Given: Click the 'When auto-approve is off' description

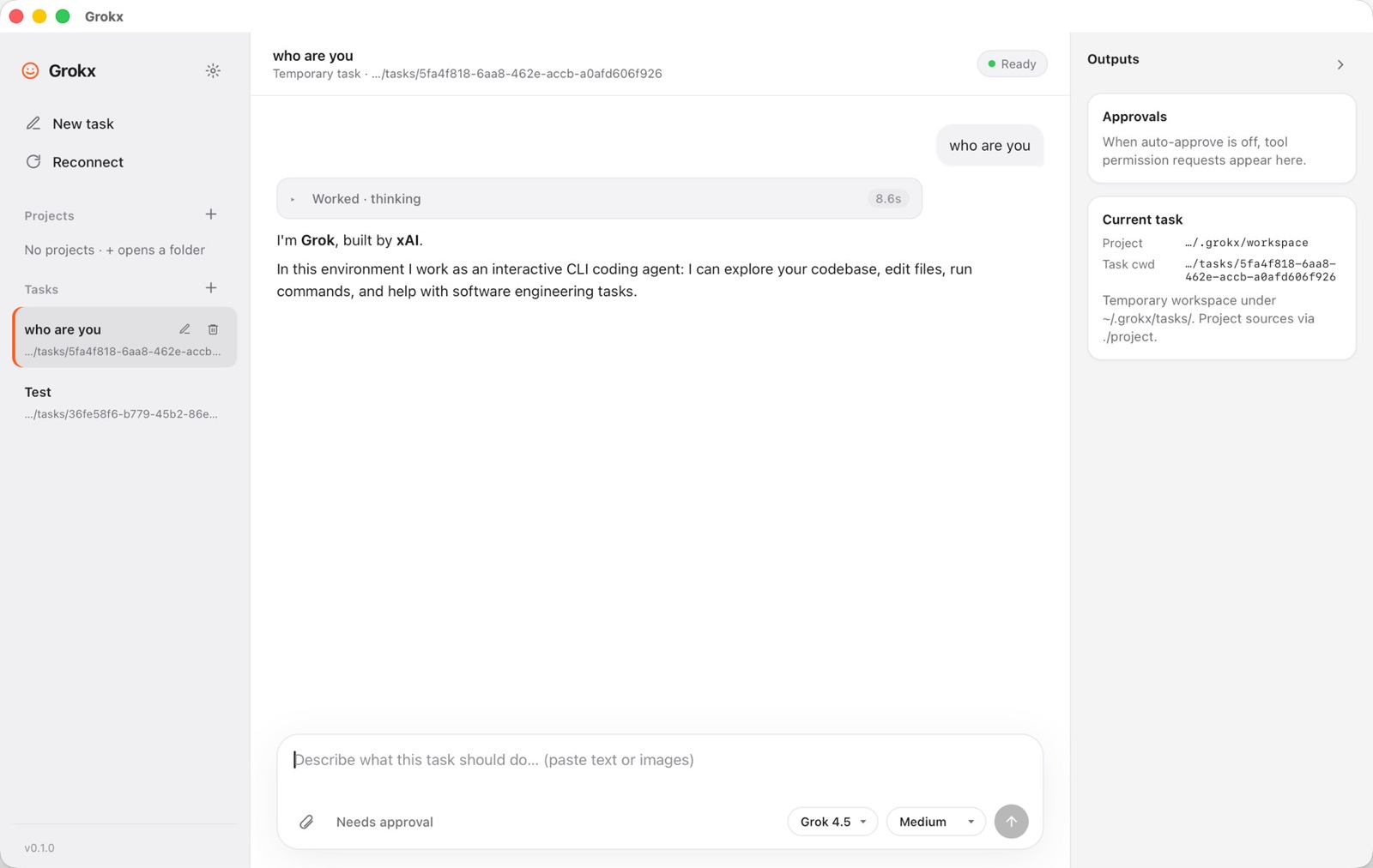Looking at the screenshot, I should (1204, 151).
